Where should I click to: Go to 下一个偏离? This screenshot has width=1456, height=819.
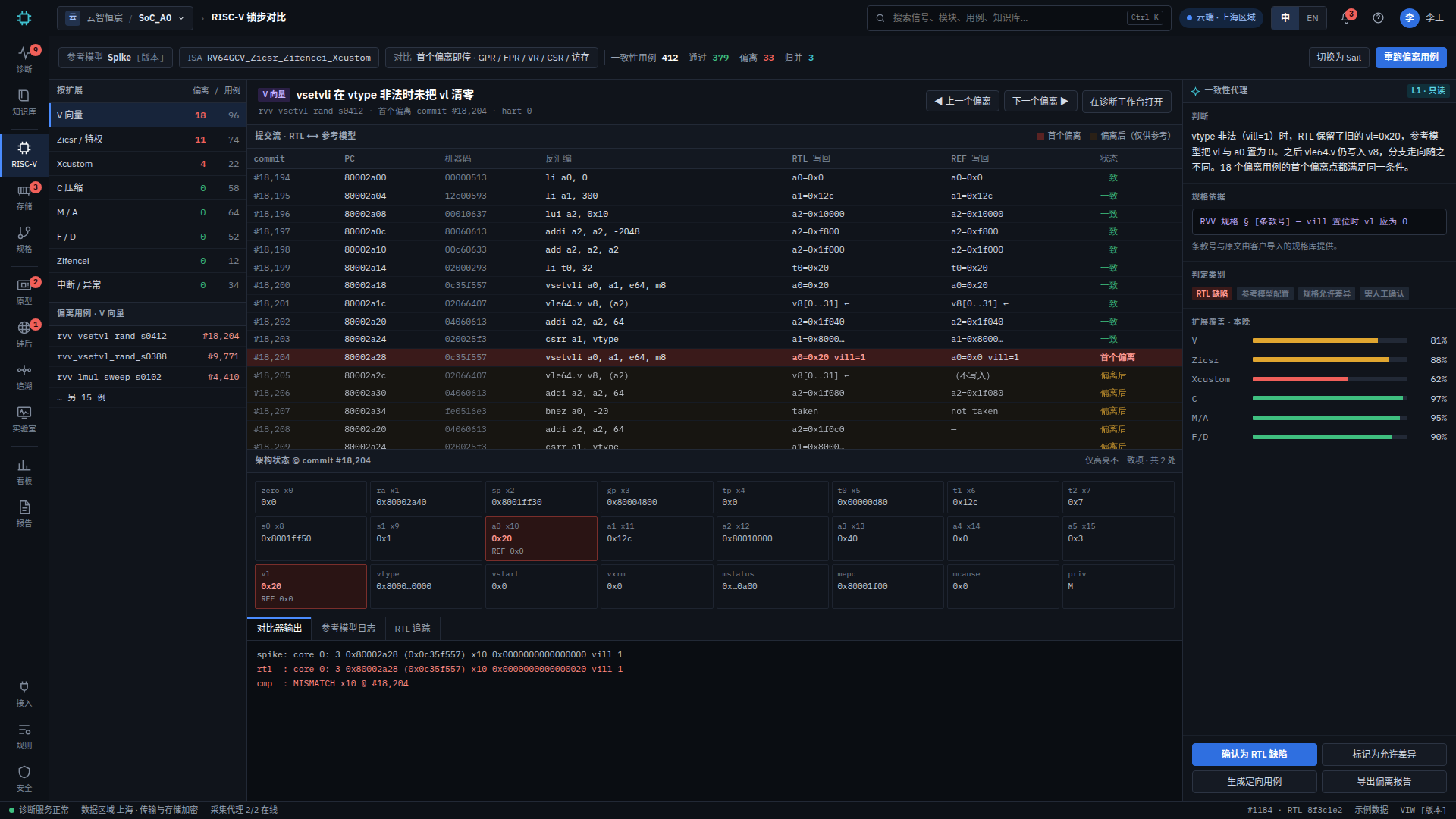tap(1041, 101)
